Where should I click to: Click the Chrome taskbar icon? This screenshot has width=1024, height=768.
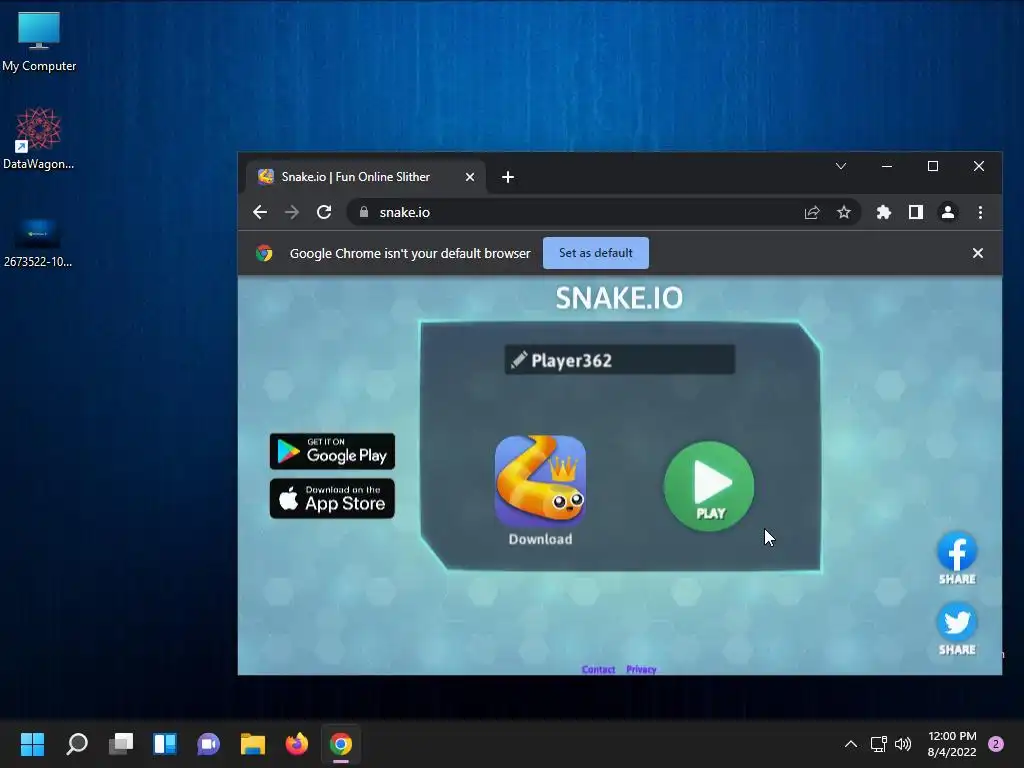pos(341,744)
